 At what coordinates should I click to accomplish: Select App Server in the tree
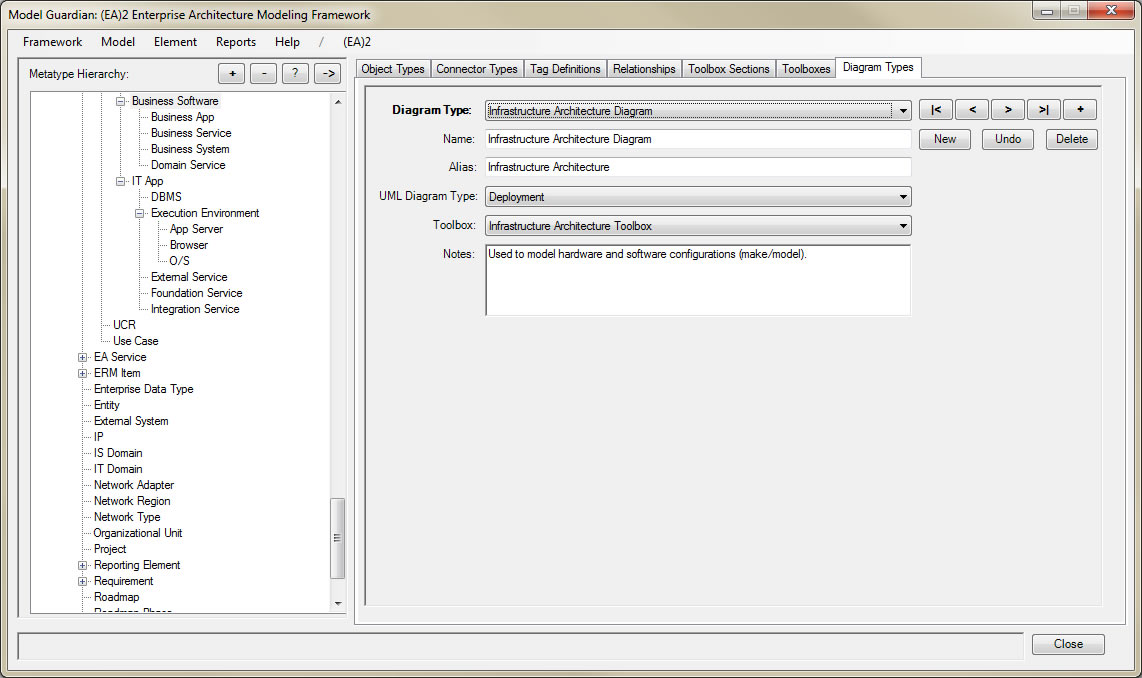pos(196,229)
